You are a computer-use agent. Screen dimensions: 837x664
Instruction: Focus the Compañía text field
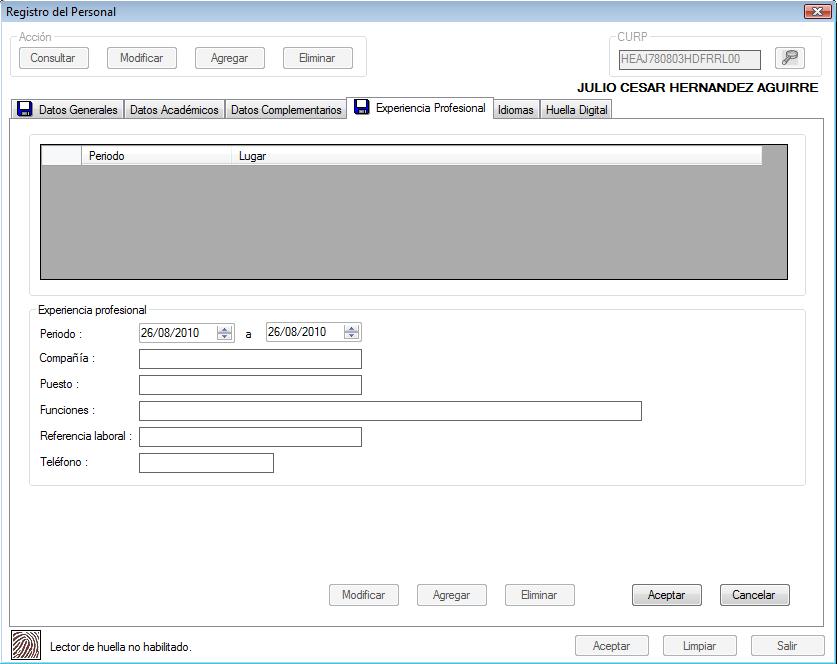tap(250, 359)
